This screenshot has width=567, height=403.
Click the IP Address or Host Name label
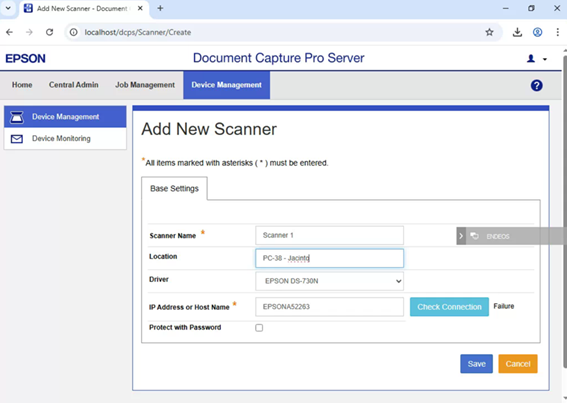click(189, 307)
